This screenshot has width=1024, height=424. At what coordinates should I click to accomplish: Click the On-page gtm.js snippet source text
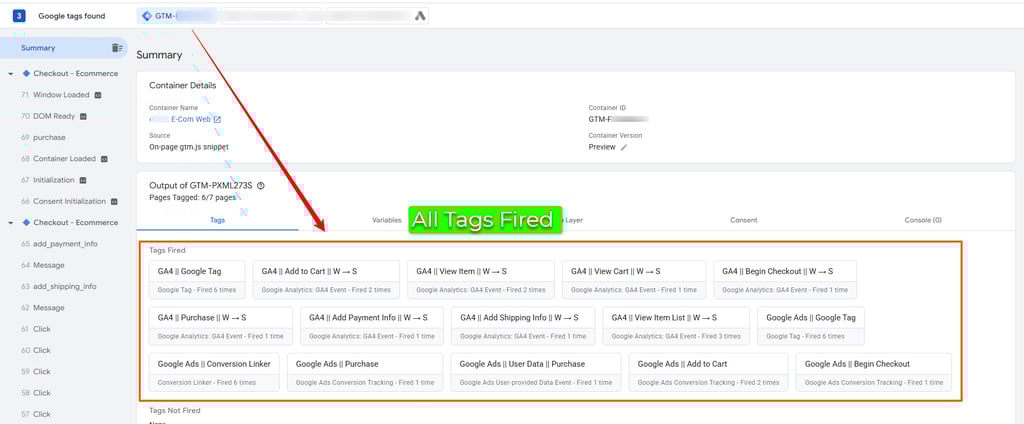[189, 147]
